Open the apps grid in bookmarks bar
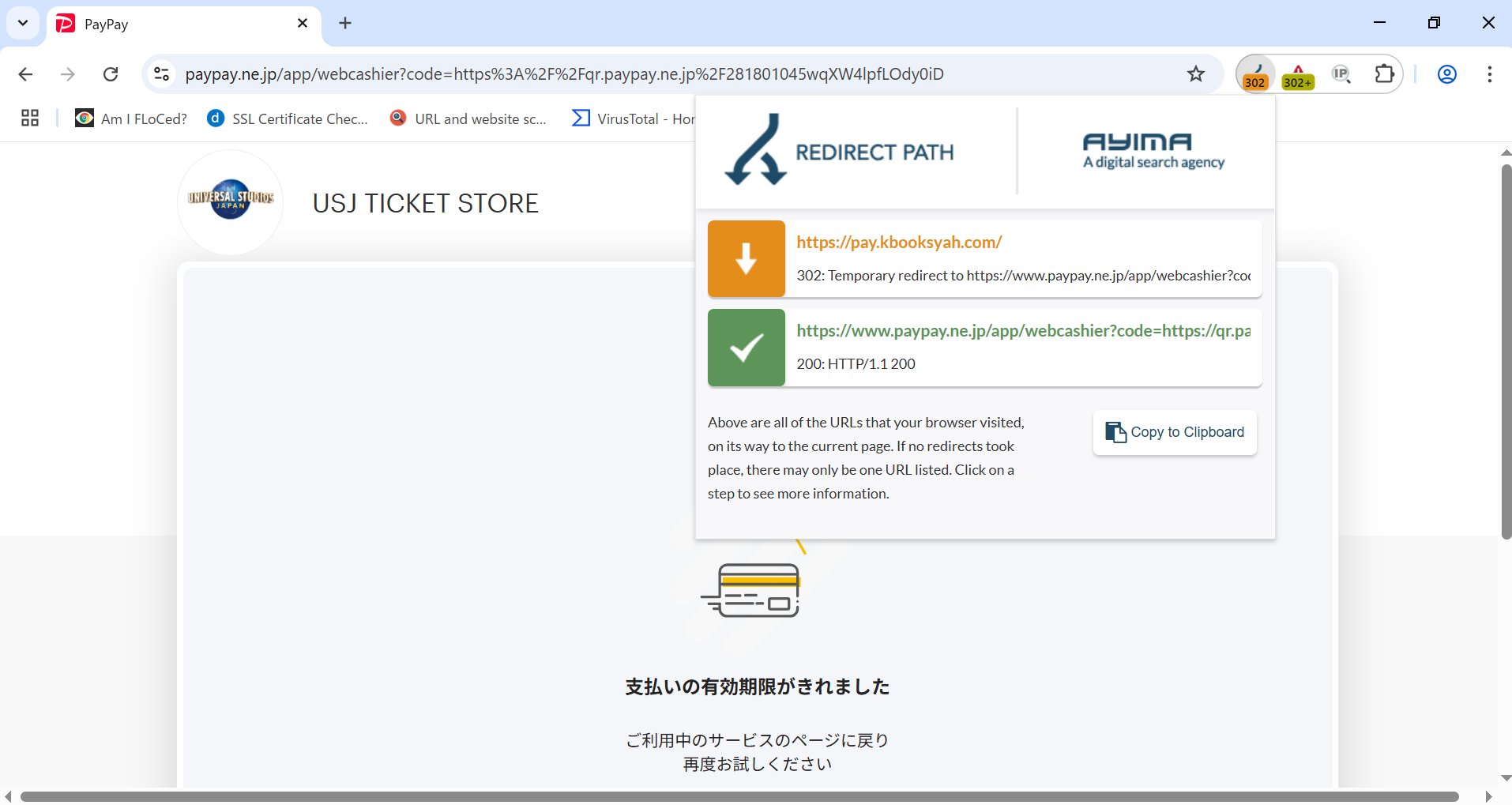 click(x=30, y=118)
